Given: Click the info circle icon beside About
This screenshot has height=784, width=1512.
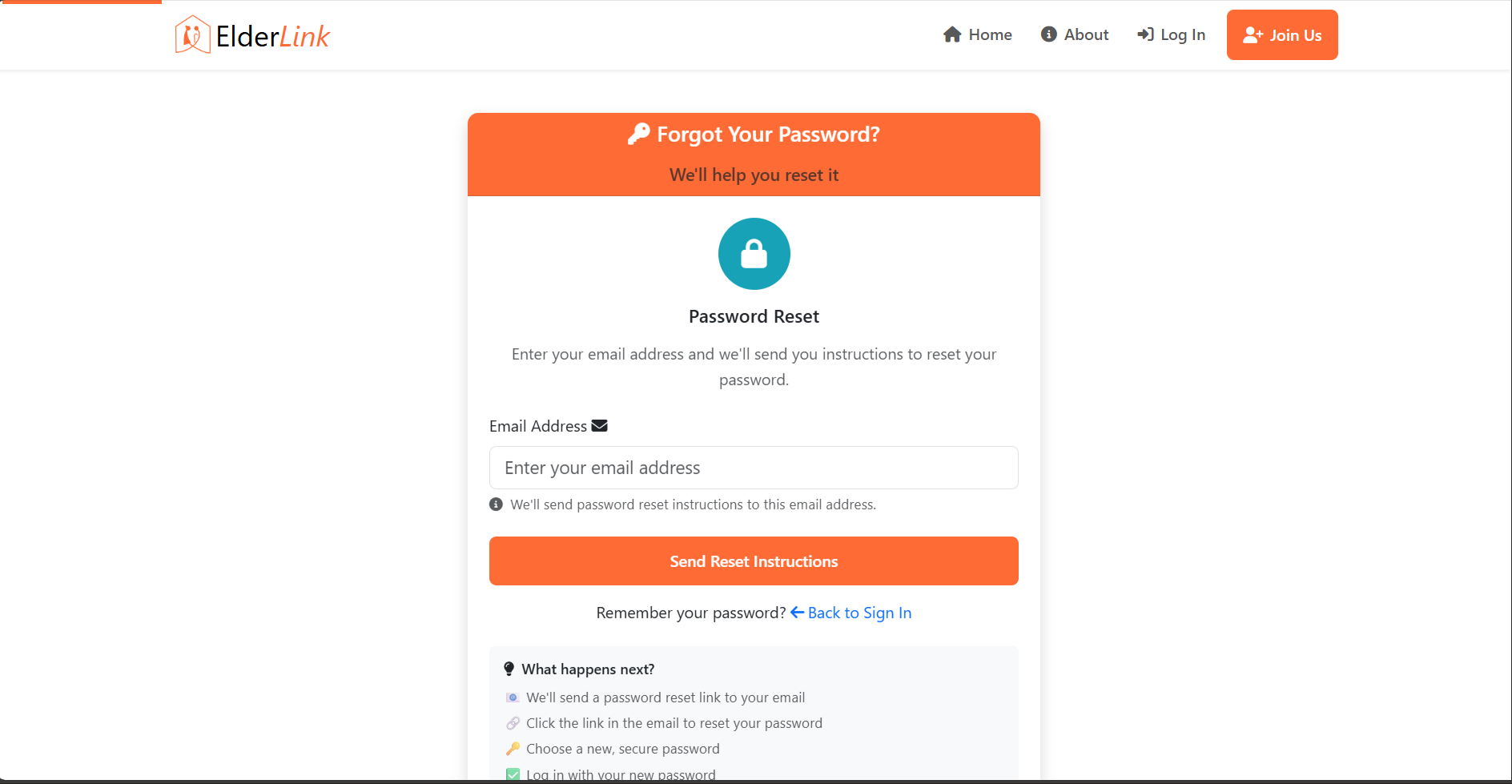Looking at the screenshot, I should coord(1049,34).
